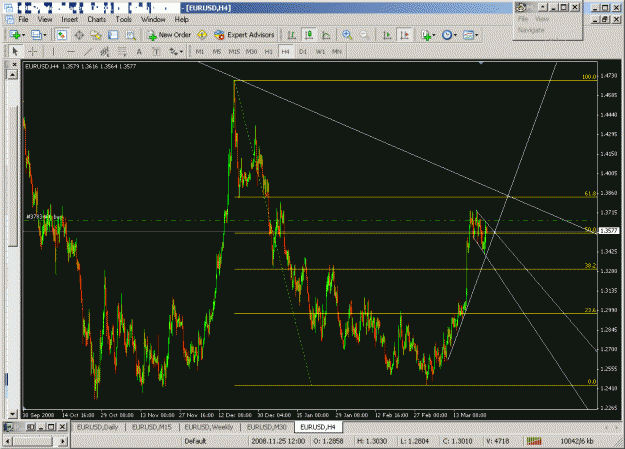Switch timeframe to M1
Image resolution: width=625 pixels, height=449 pixels.
tap(199, 51)
